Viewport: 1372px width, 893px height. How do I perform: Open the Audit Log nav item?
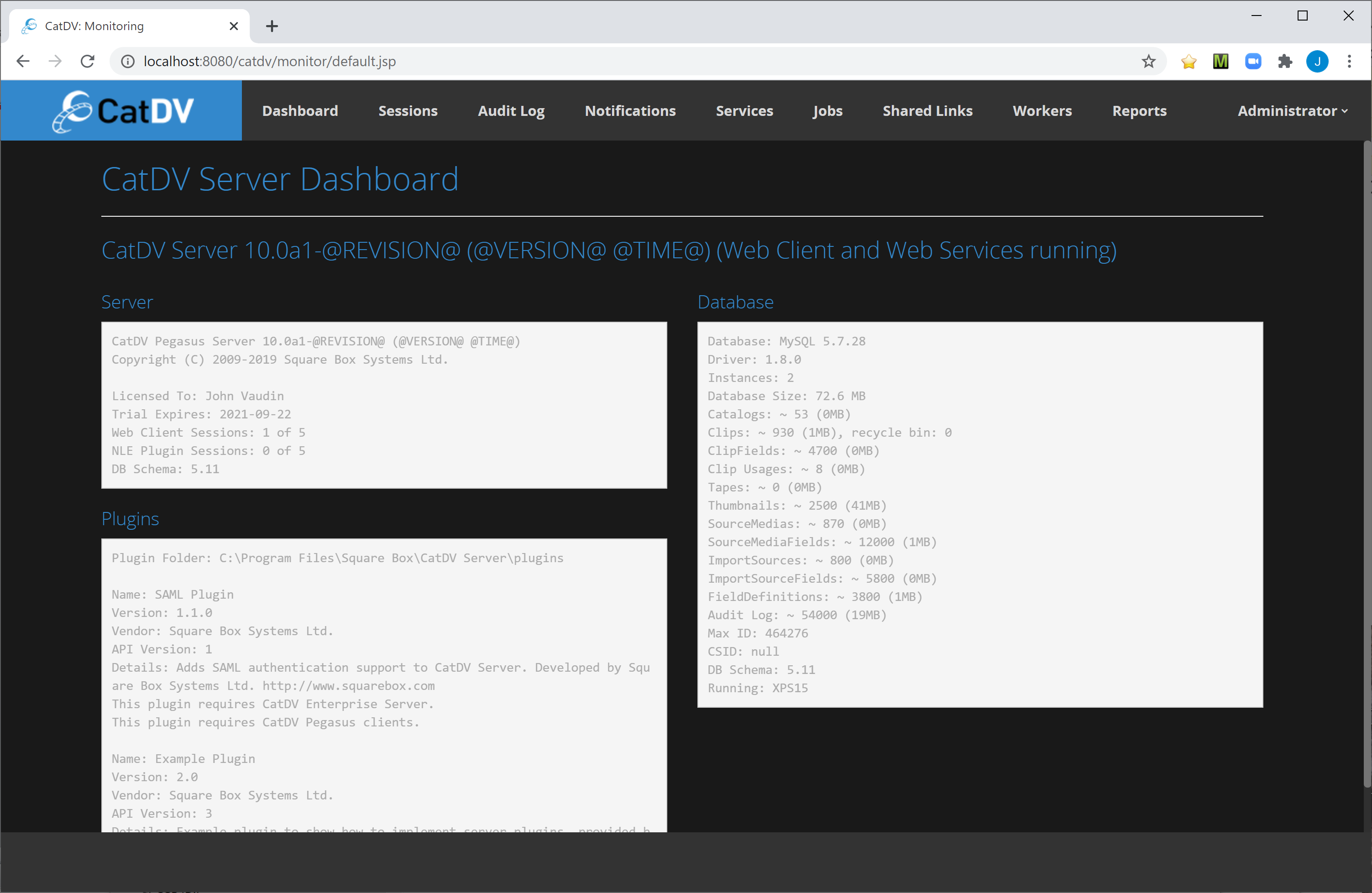coord(511,111)
